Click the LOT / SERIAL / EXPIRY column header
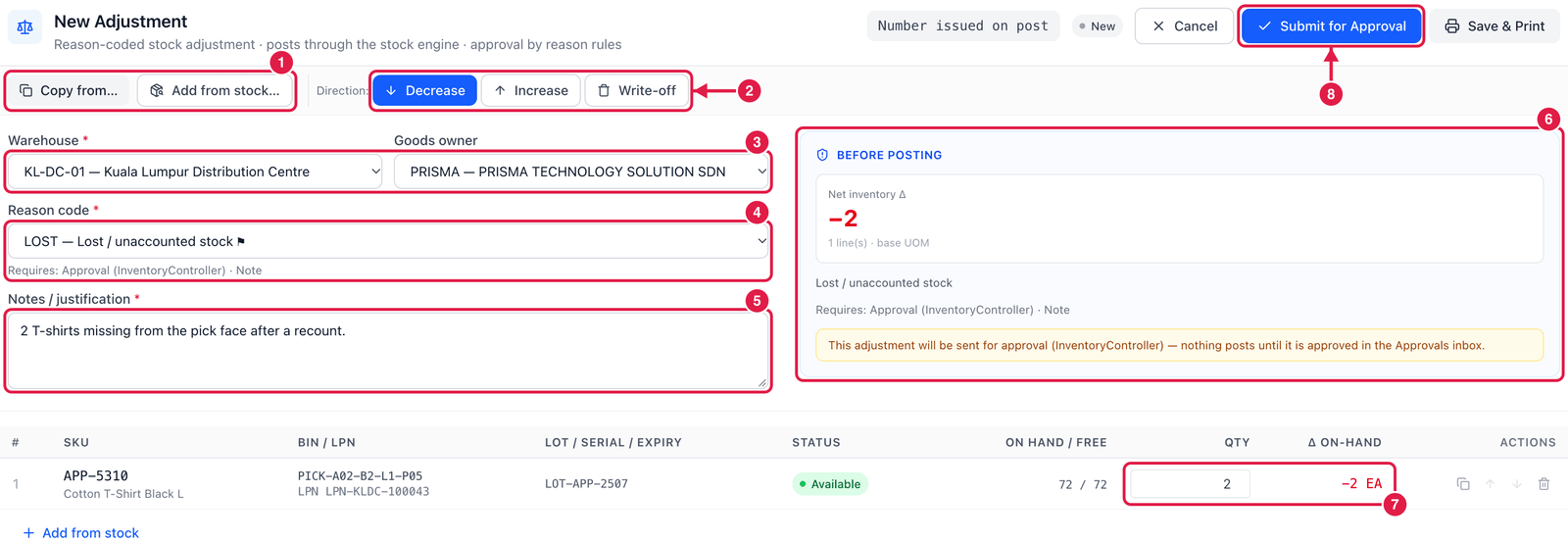 click(613, 443)
